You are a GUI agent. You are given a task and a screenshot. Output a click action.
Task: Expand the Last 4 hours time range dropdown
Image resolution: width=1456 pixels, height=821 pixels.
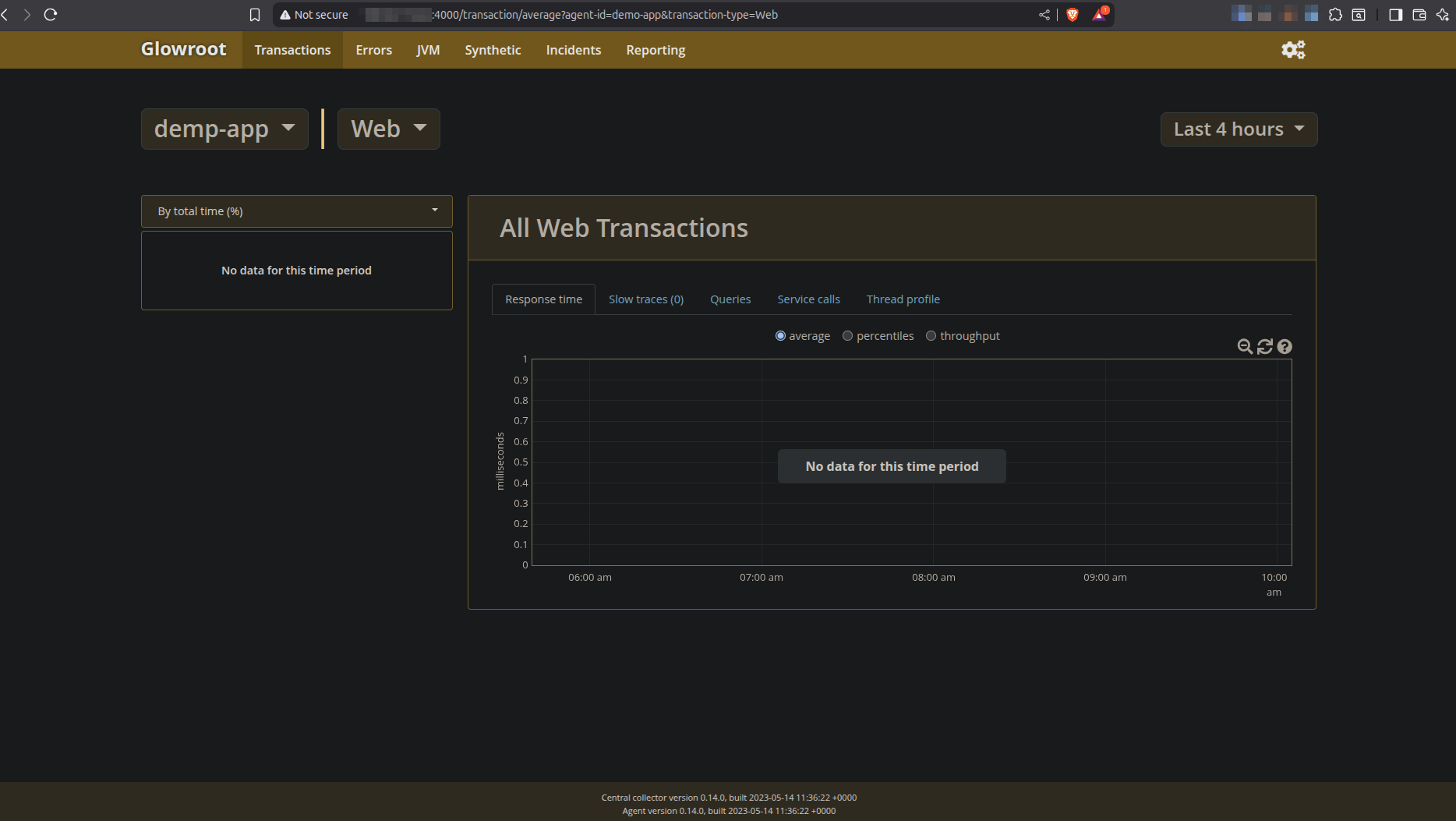point(1239,129)
